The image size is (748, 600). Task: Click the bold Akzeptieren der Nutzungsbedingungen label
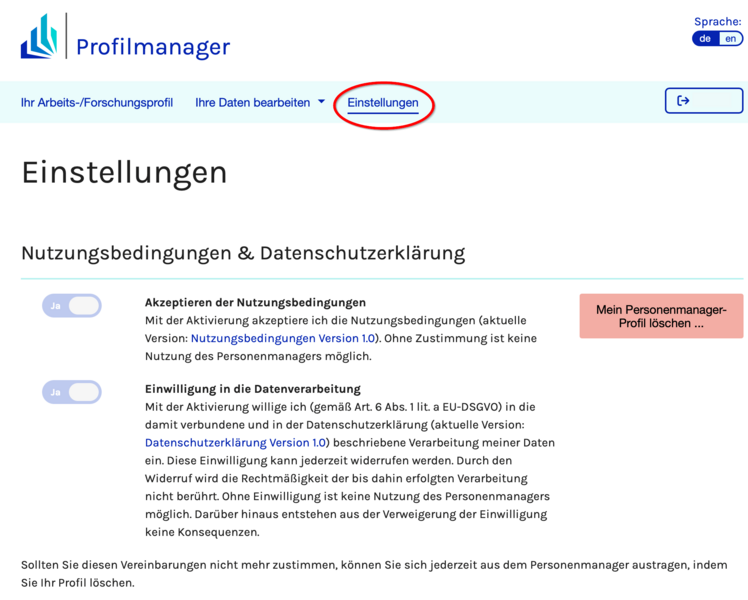(255, 302)
